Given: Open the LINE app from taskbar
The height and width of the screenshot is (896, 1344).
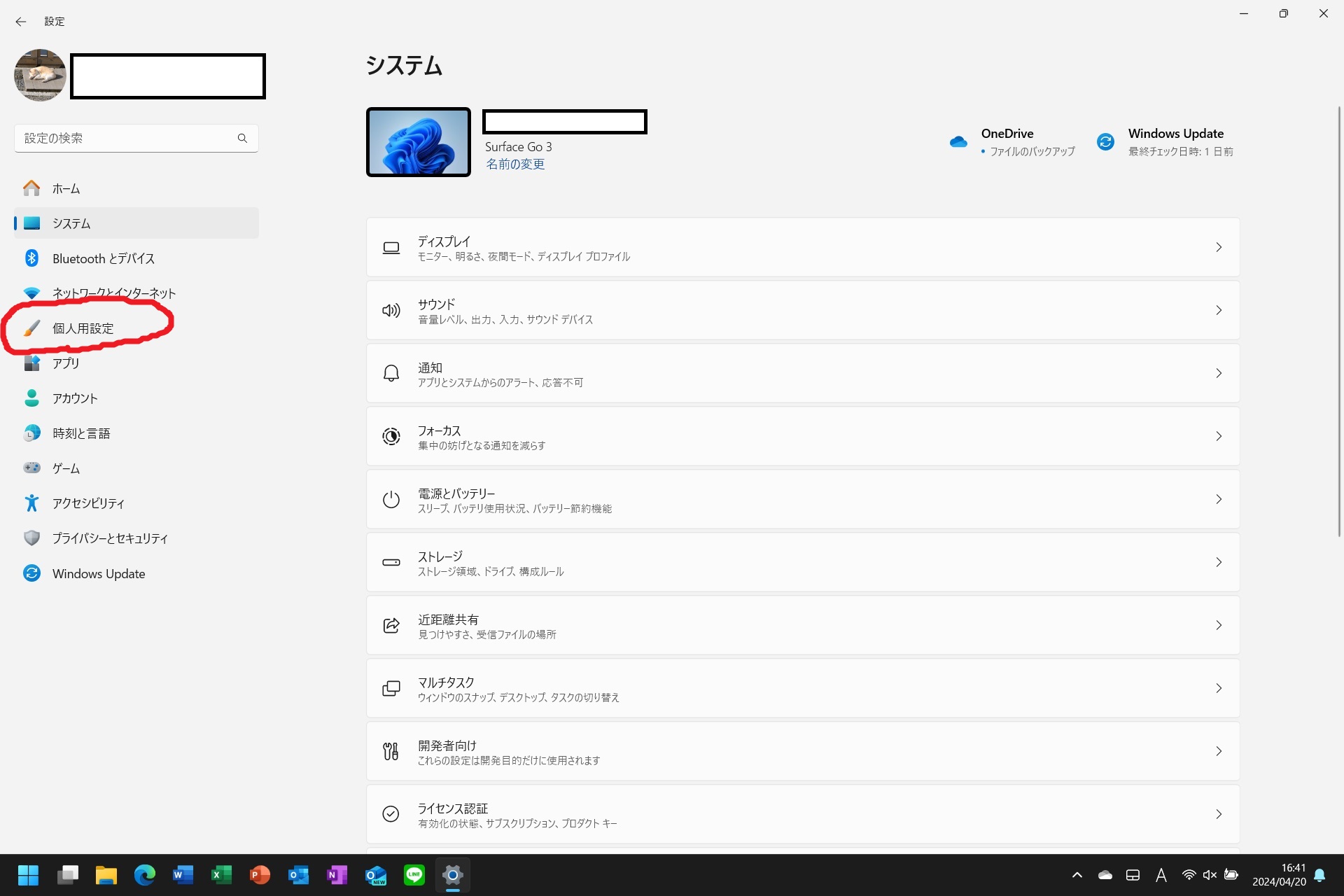Looking at the screenshot, I should [414, 874].
